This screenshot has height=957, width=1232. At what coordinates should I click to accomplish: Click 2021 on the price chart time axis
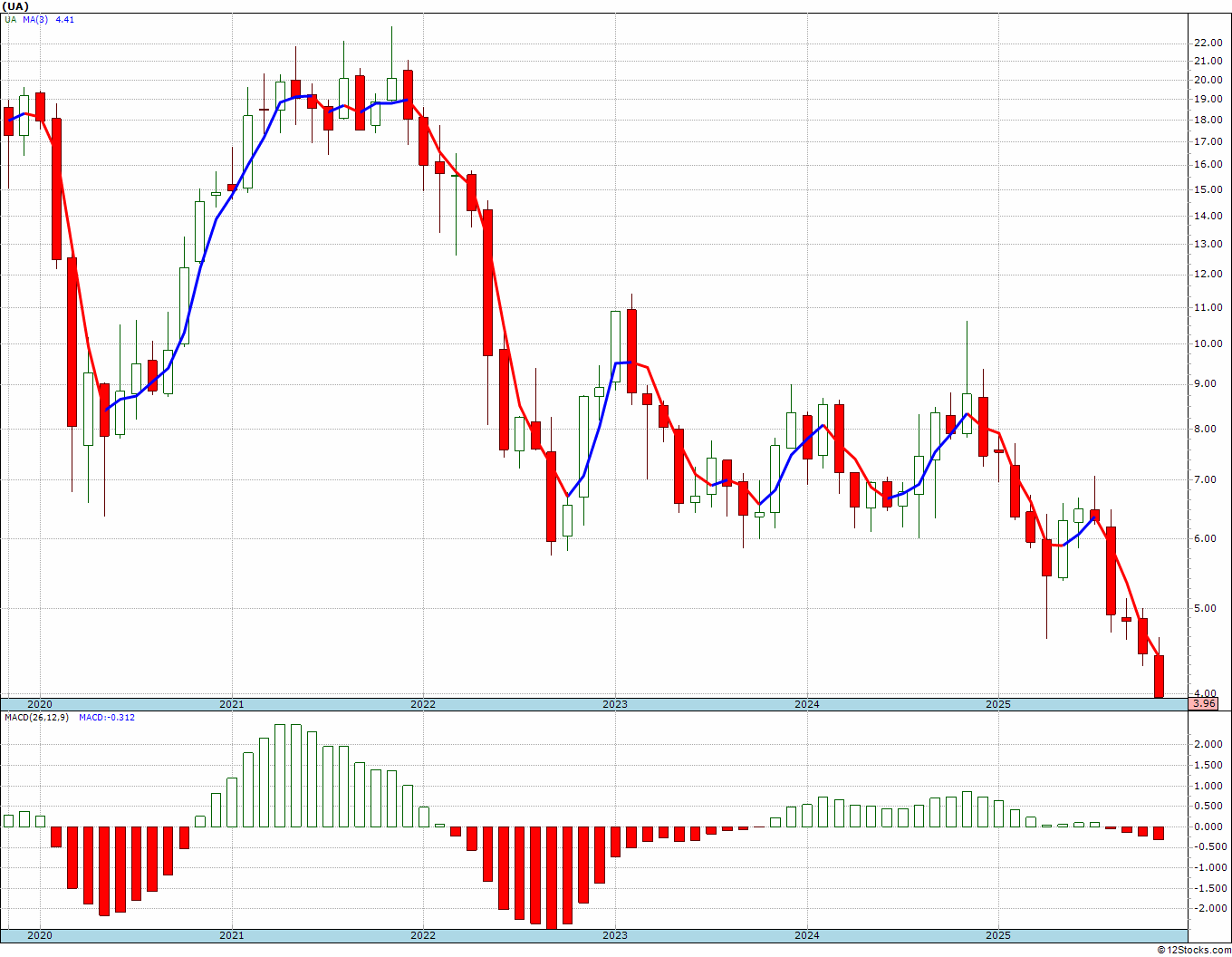231,704
